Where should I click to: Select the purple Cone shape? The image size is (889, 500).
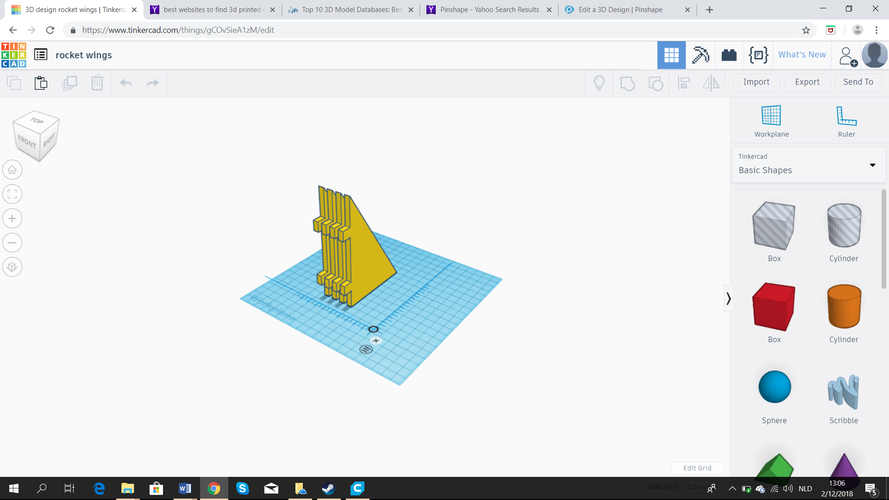(844, 465)
